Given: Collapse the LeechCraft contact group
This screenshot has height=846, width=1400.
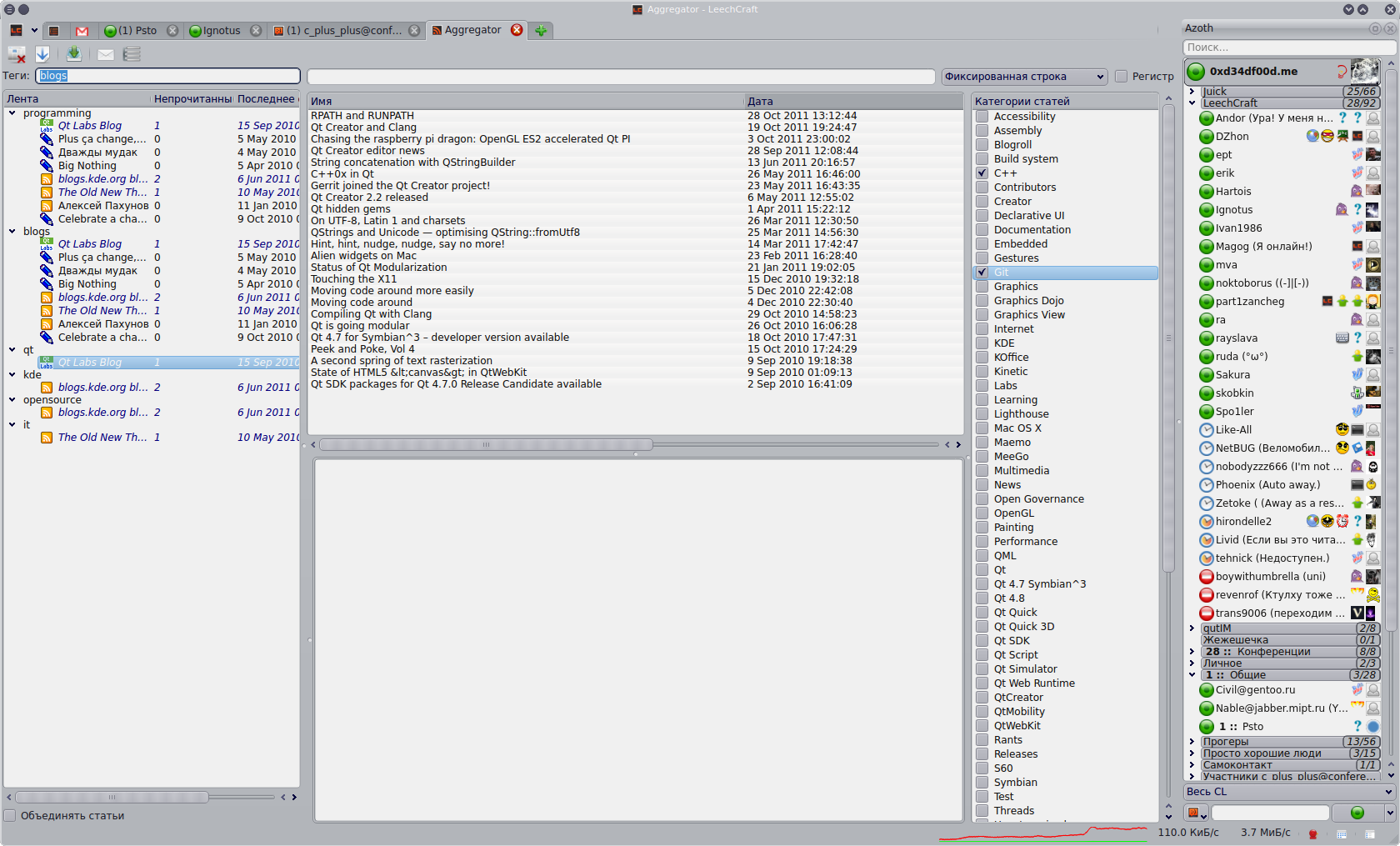Looking at the screenshot, I should click(x=1192, y=103).
